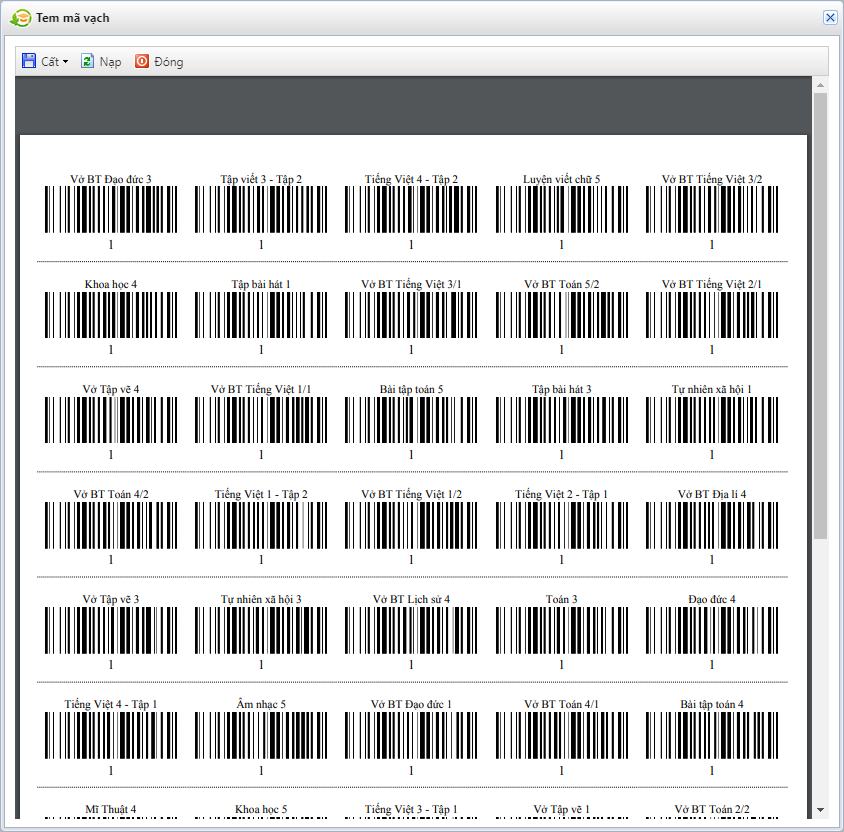Select the text Tiếng Việt 3 - Tập 1

point(411,809)
